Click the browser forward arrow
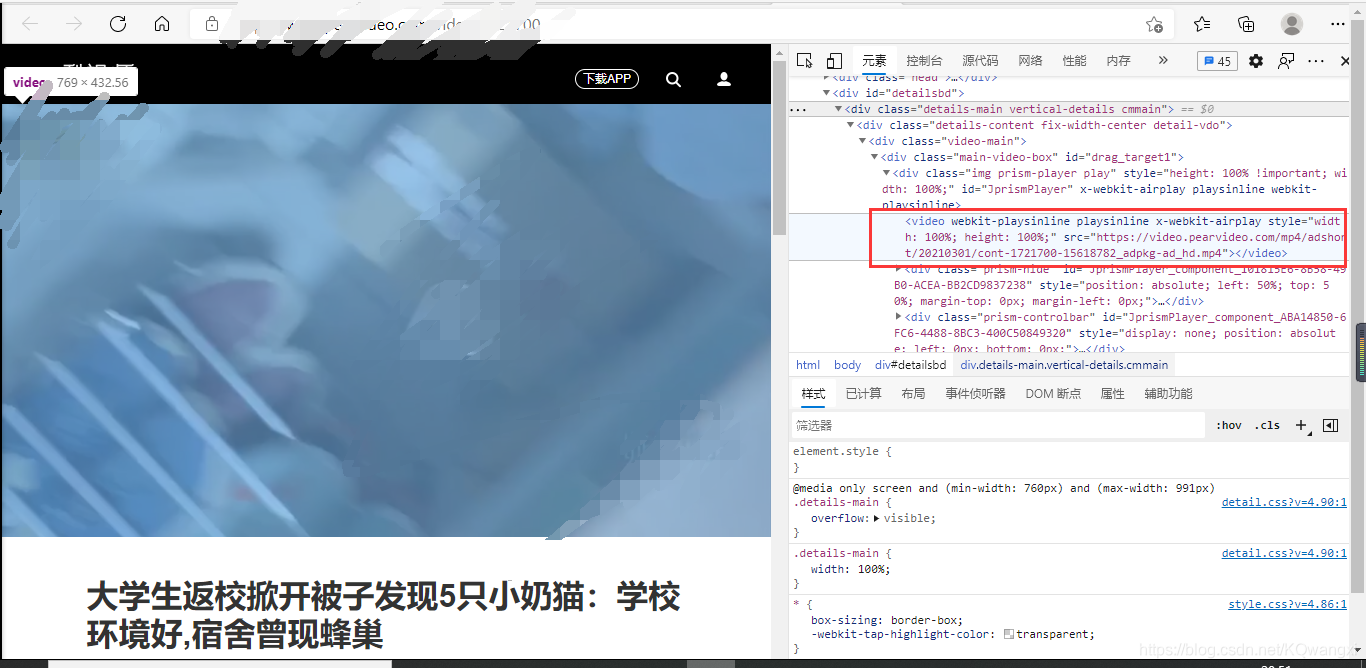Screen dimensions: 1366x668 74,24
